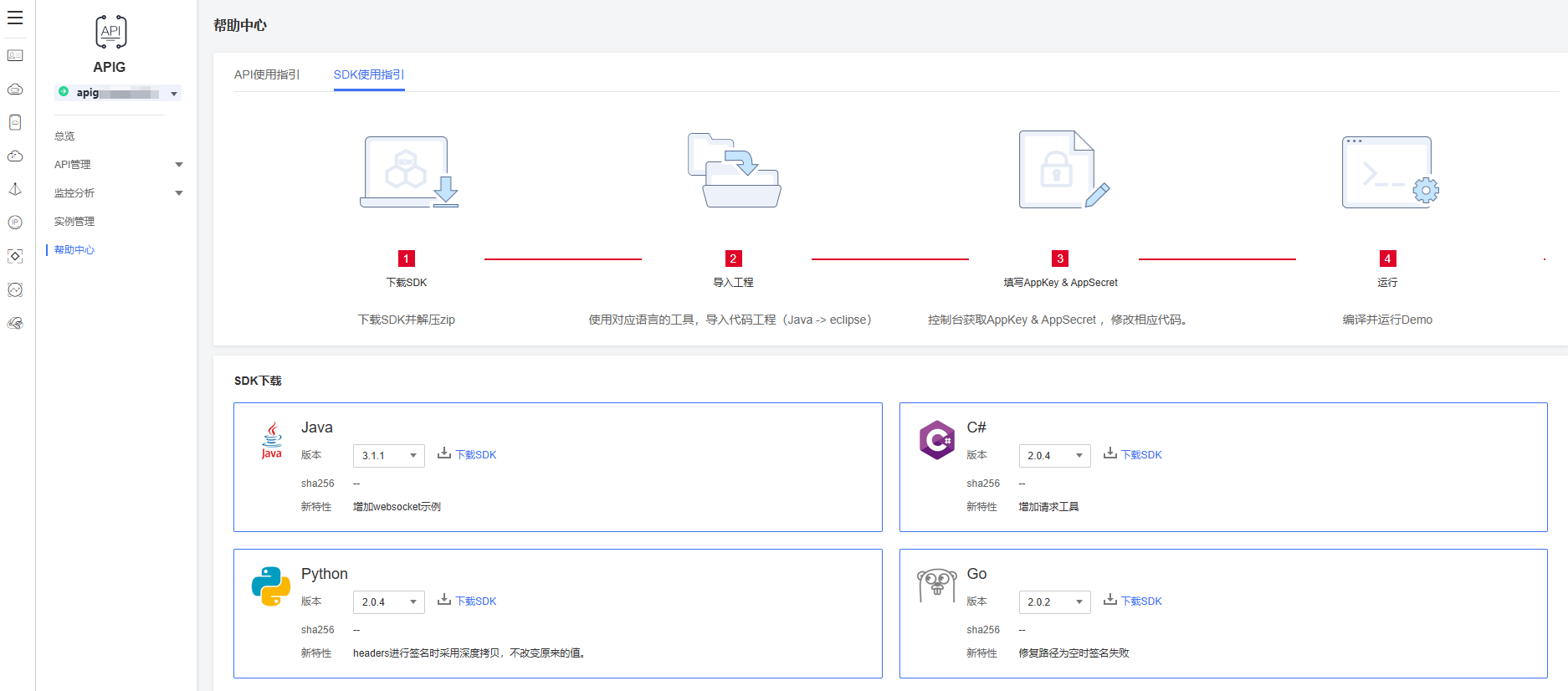
Task: Switch to the API使用指引 tab
Action: coord(267,74)
